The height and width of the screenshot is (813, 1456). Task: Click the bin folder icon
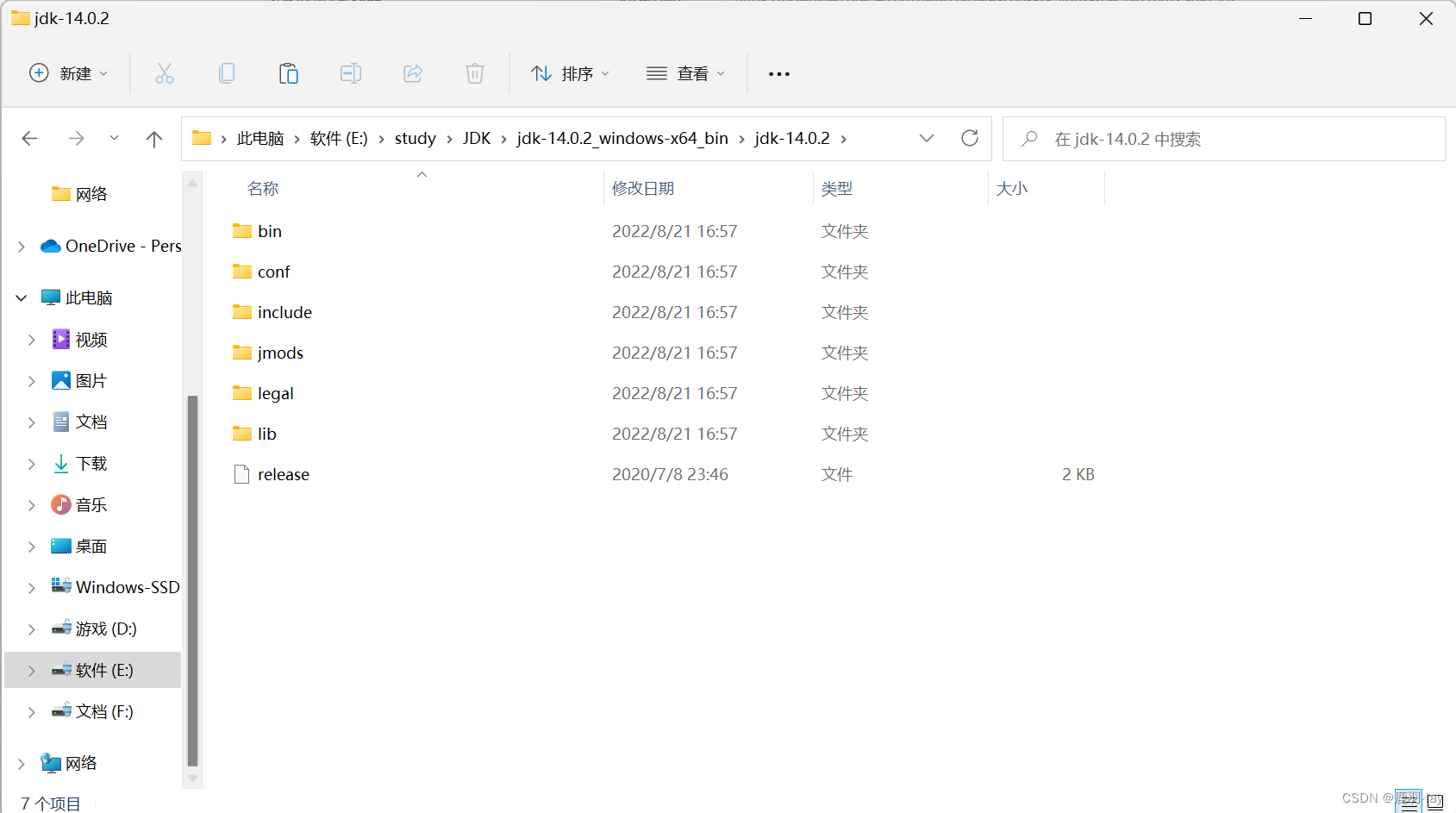242,231
